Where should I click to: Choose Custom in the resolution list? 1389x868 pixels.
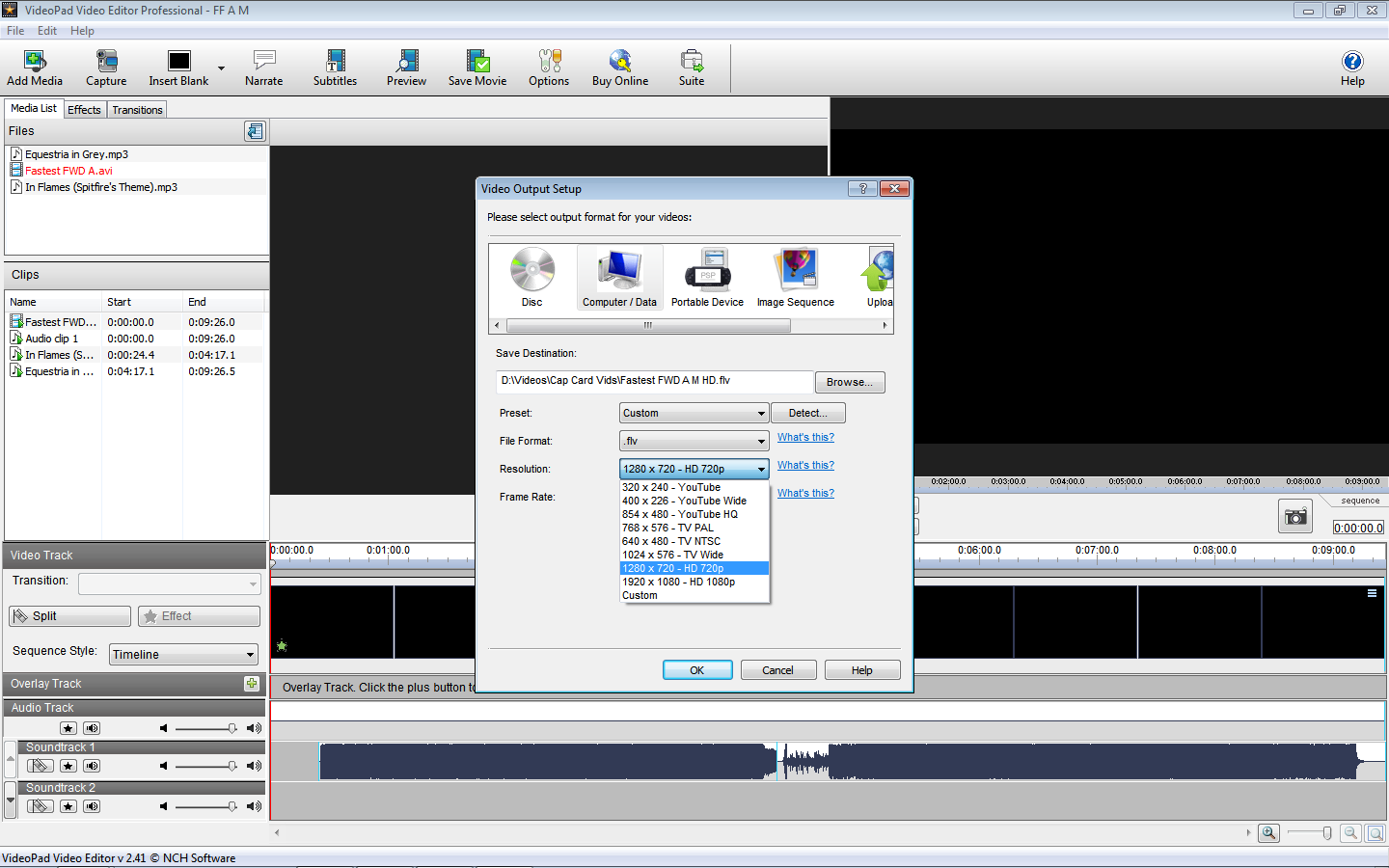694,595
